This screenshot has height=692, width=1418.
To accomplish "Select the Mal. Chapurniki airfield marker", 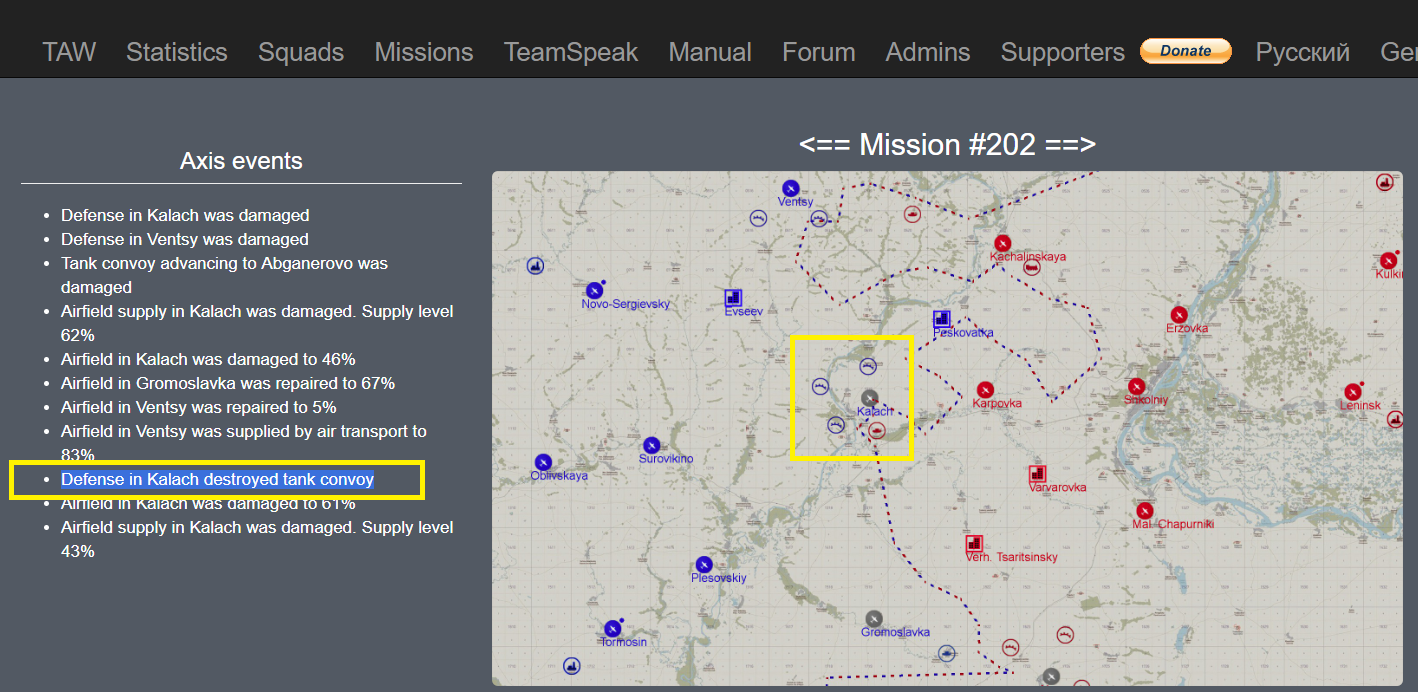I will pyautogui.click(x=1145, y=511).
